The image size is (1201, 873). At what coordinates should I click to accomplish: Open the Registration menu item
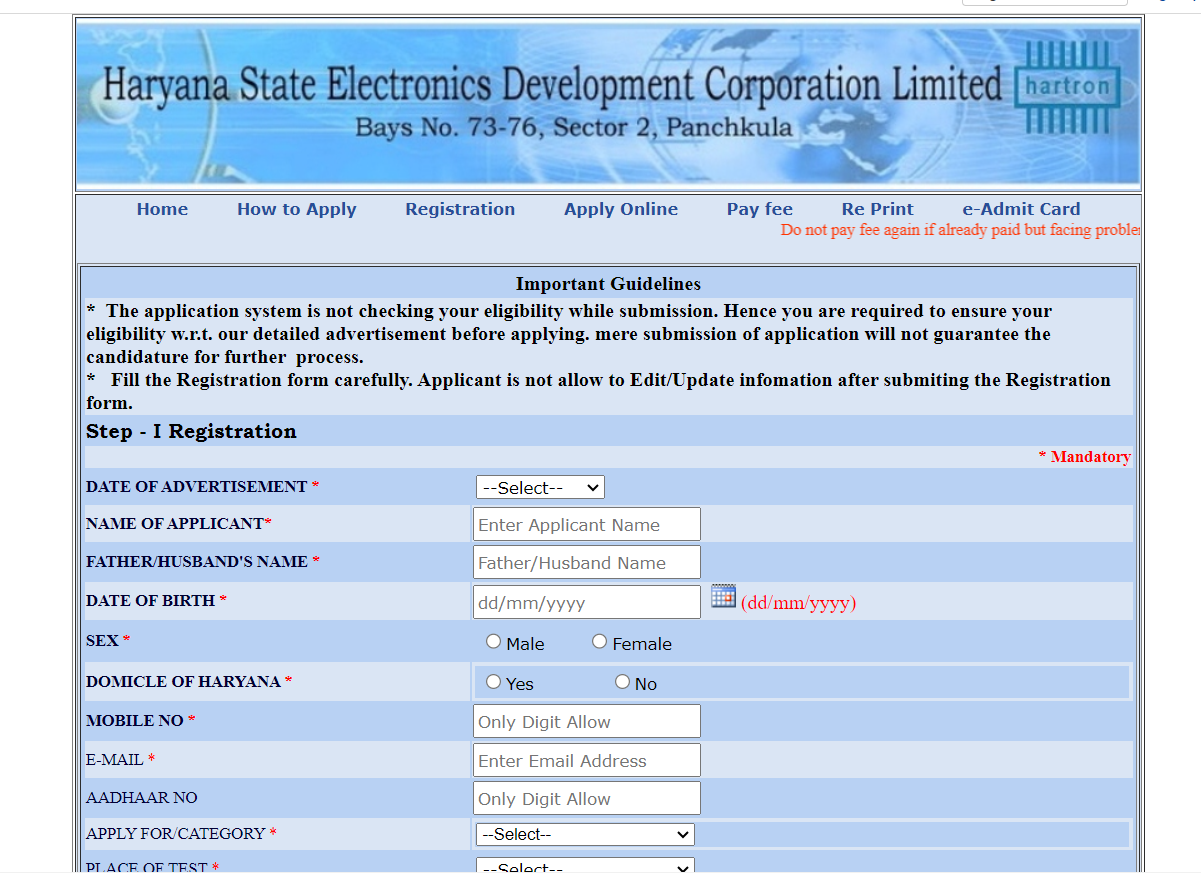point(460,209)
